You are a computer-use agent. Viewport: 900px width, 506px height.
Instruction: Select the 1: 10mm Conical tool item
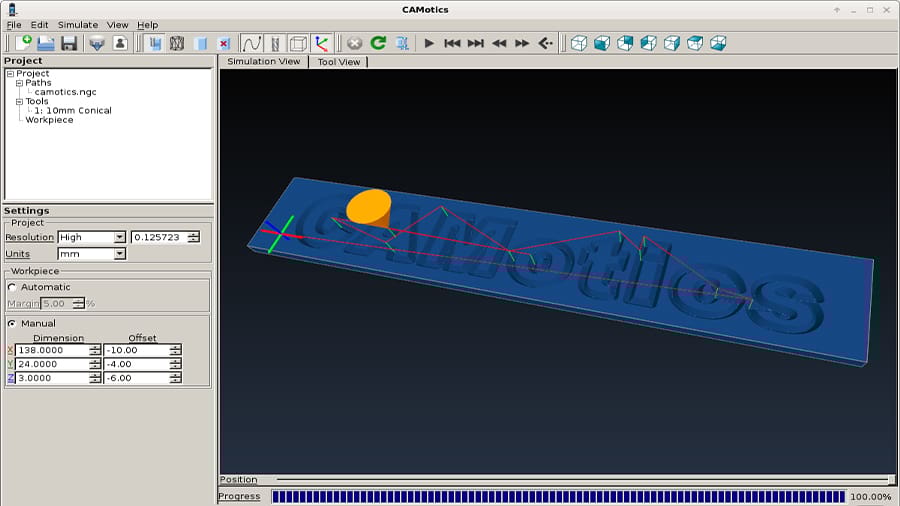tap(73, 111)
